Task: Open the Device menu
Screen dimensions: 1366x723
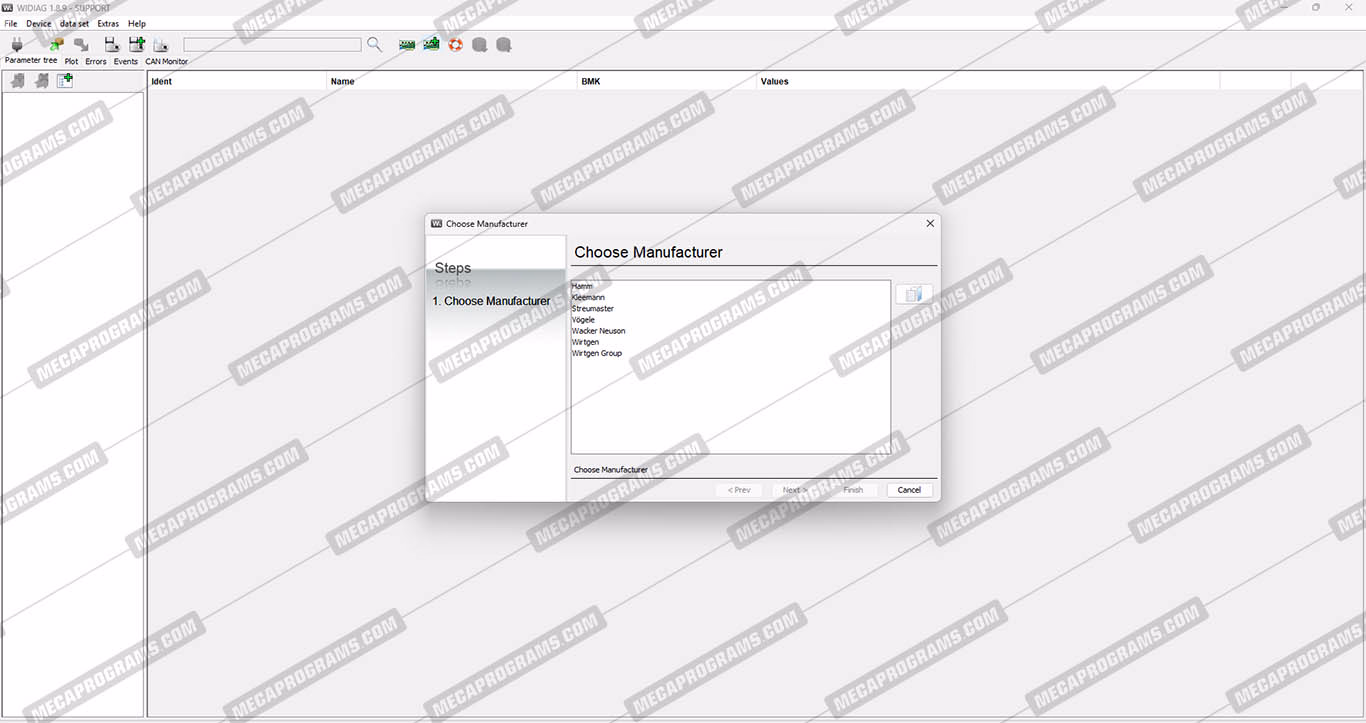Action: click(39, 23)
